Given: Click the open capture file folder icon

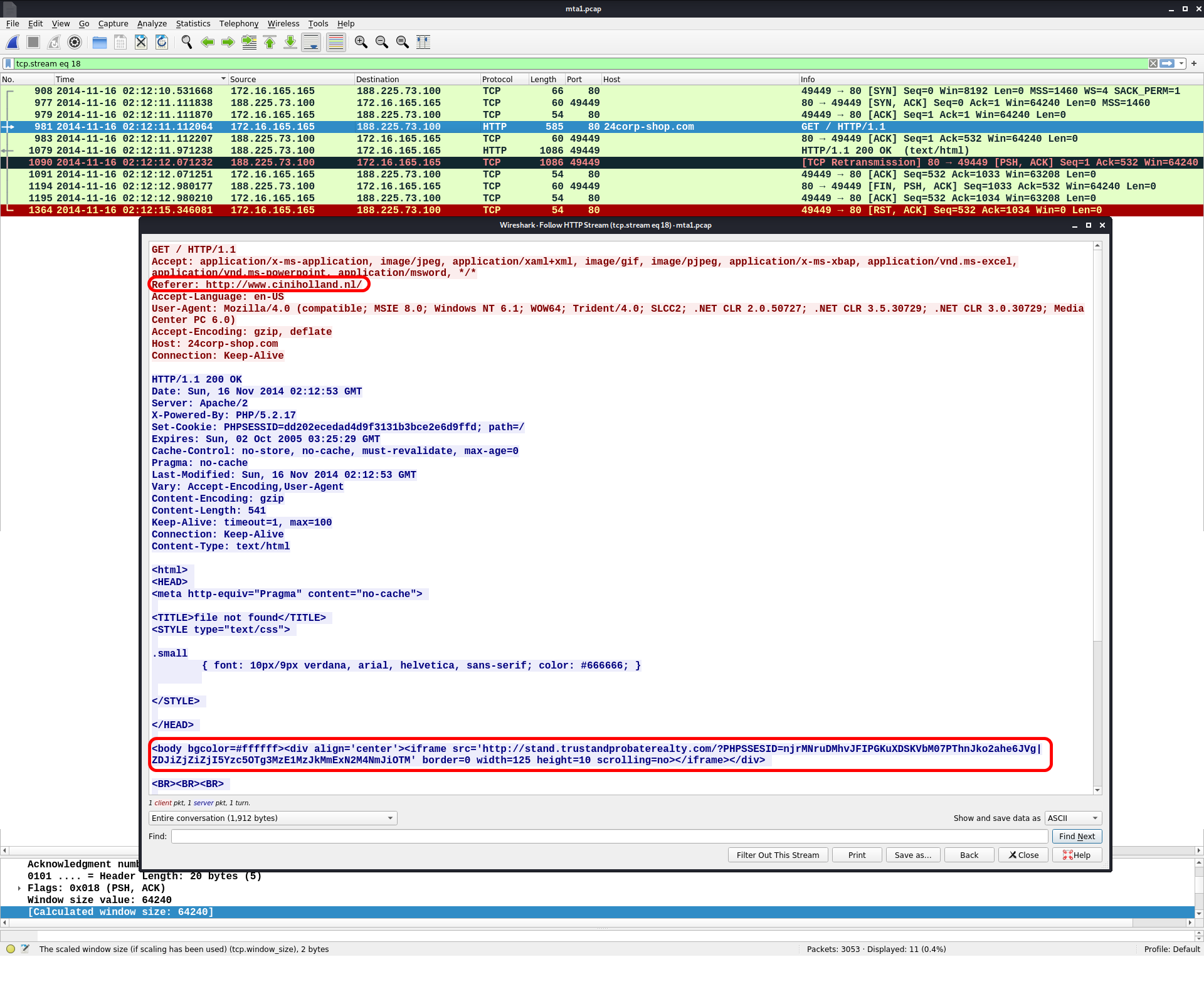Looking at the screenshot, I should (x=99, y=42).
